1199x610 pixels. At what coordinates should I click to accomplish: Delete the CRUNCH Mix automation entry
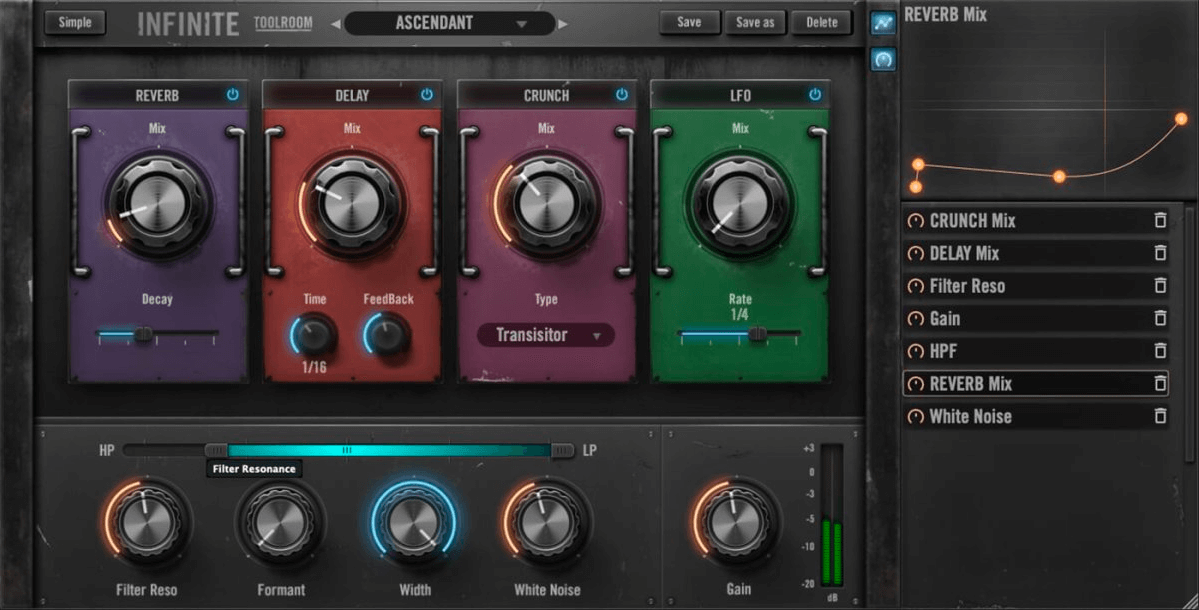[x=1160, y=221]
